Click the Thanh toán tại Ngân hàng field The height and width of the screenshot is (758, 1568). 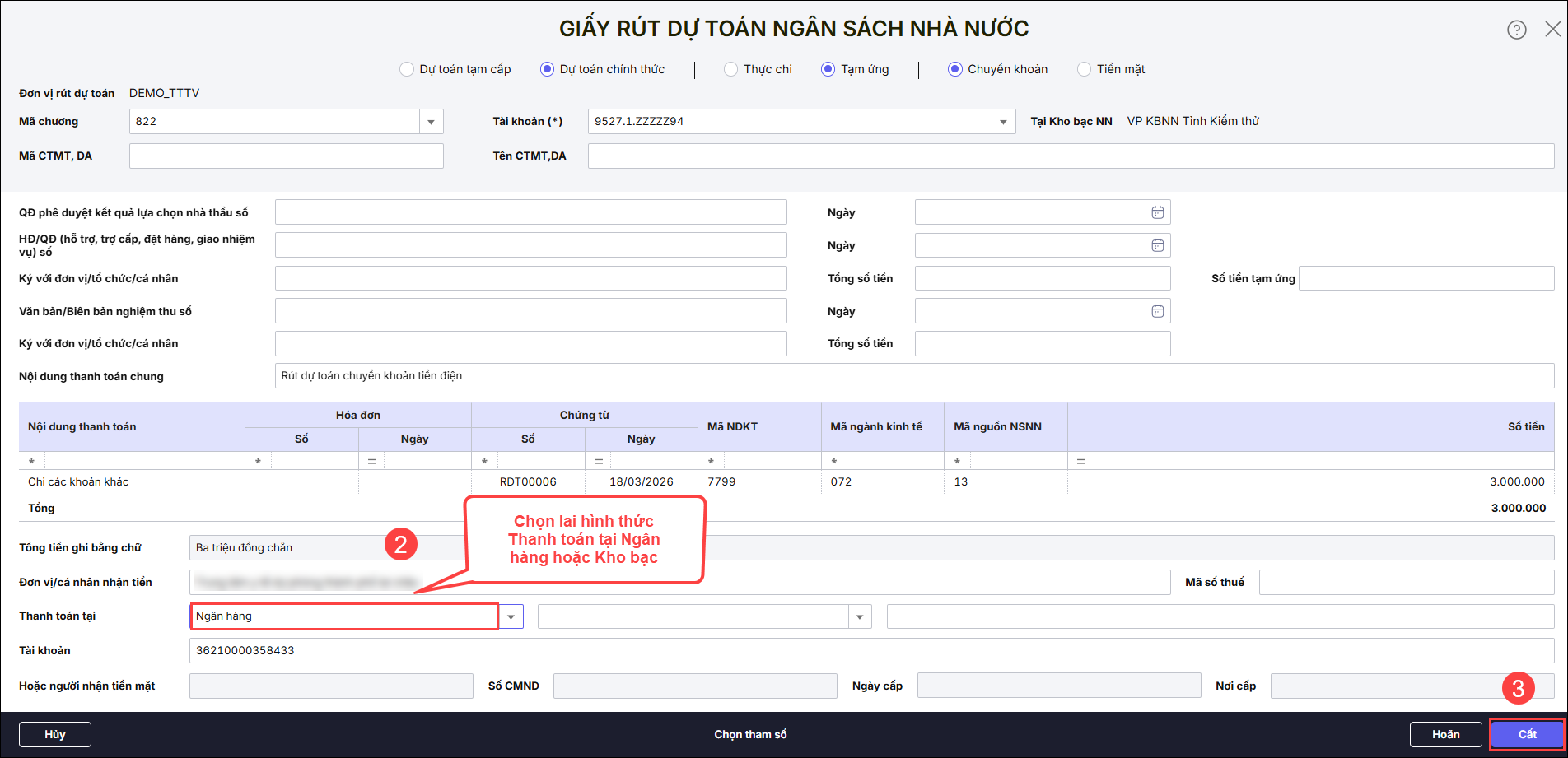point(344,616)
